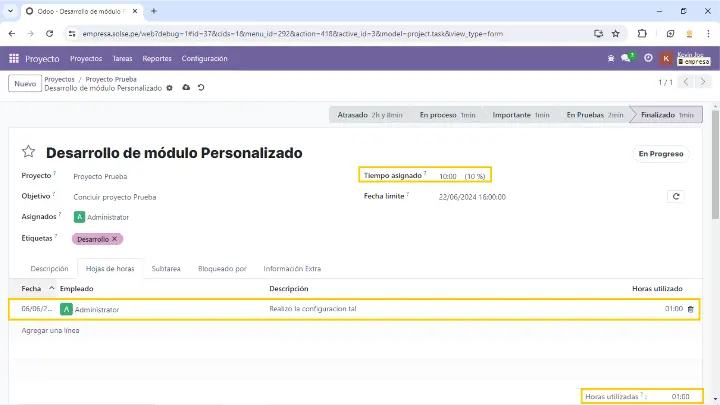The width and height of the screenshot is (720, 405).
Task: Click the recurrence icon beside deadline
Action: (676, 197)
